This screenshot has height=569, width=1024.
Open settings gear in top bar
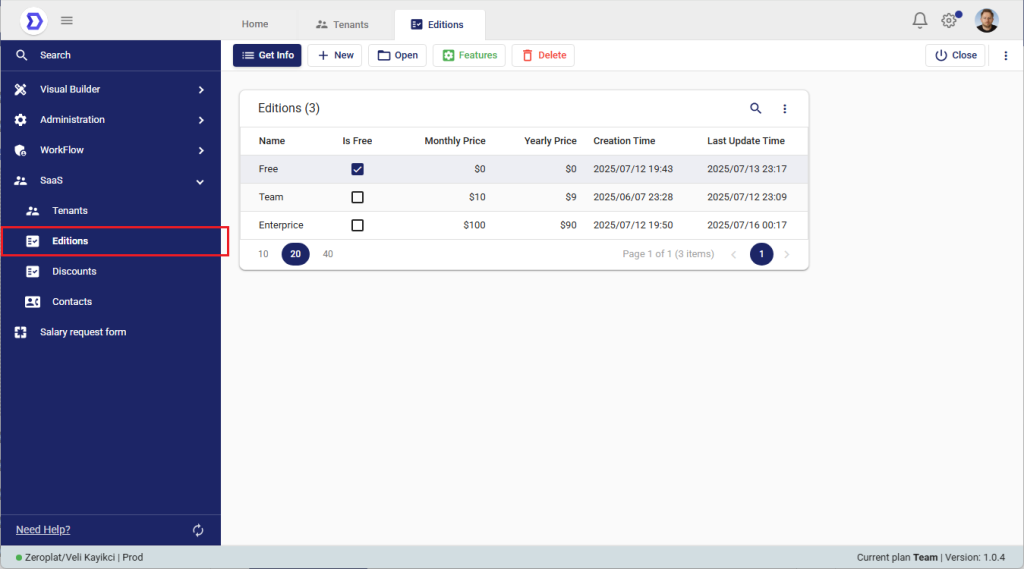pyautogui.click(x=949, y=20)
